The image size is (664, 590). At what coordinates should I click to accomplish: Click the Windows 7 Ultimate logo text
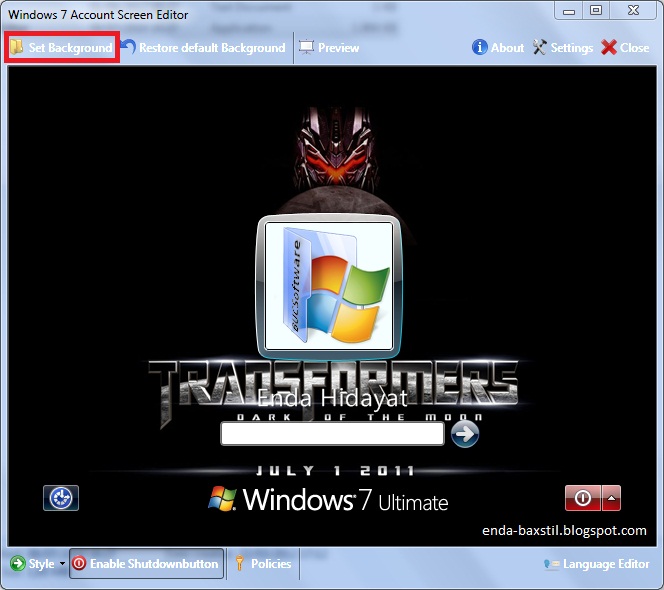[328, 500]
